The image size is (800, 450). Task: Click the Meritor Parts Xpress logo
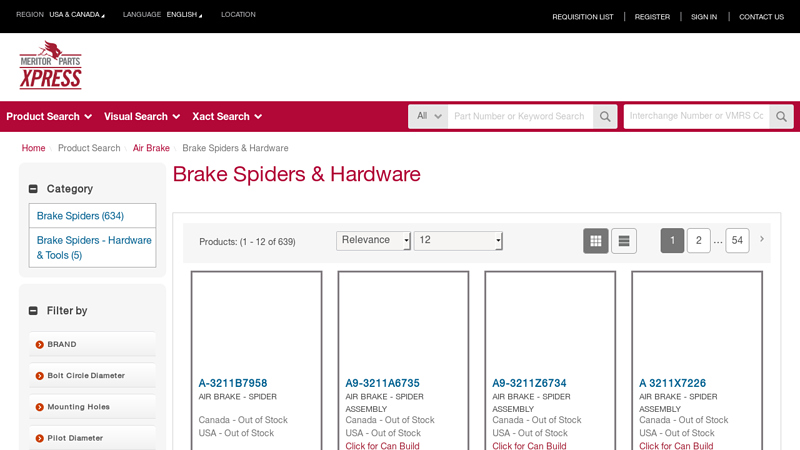pos(51,65)
